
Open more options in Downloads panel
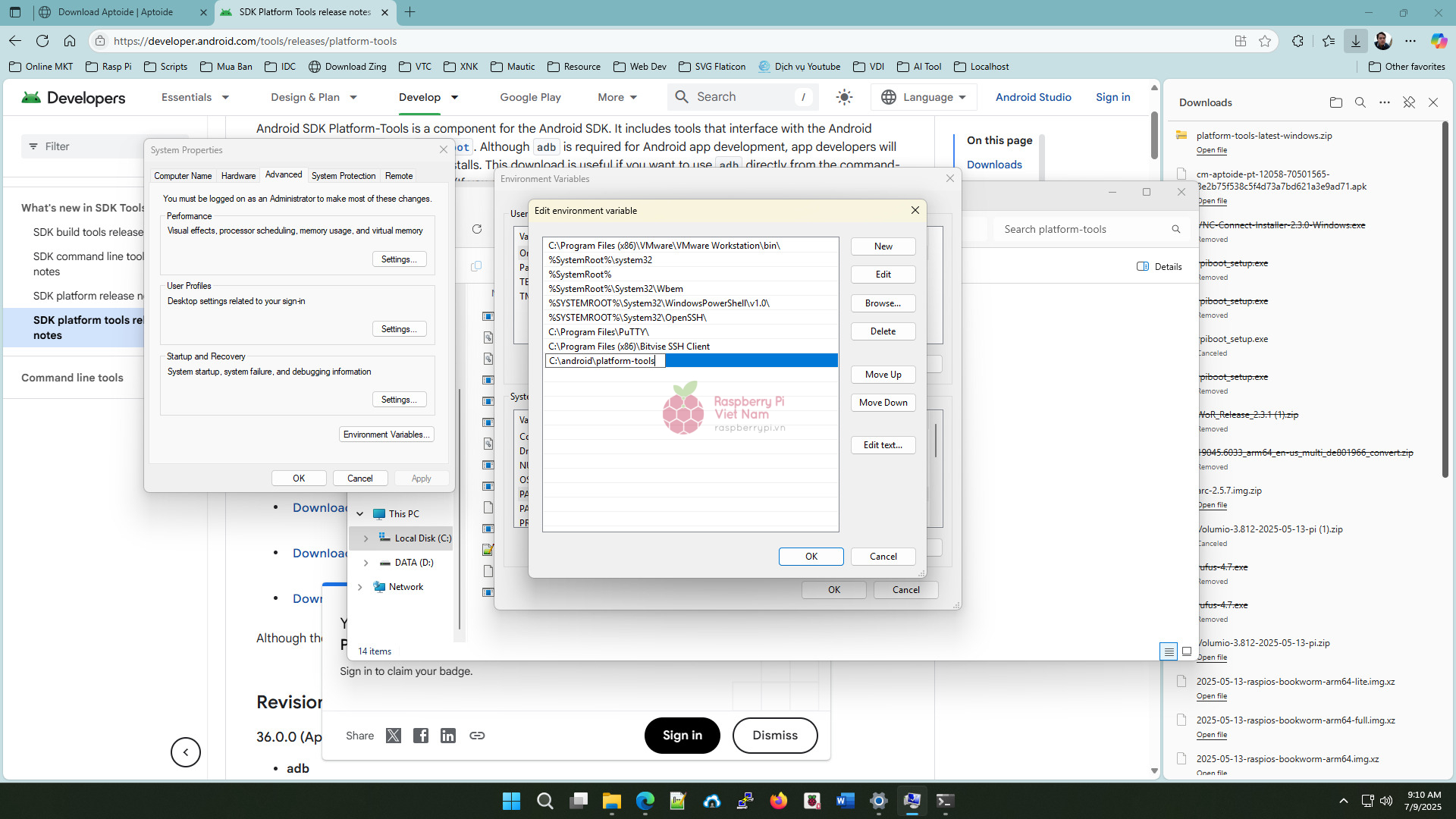tap(1385, 102)
